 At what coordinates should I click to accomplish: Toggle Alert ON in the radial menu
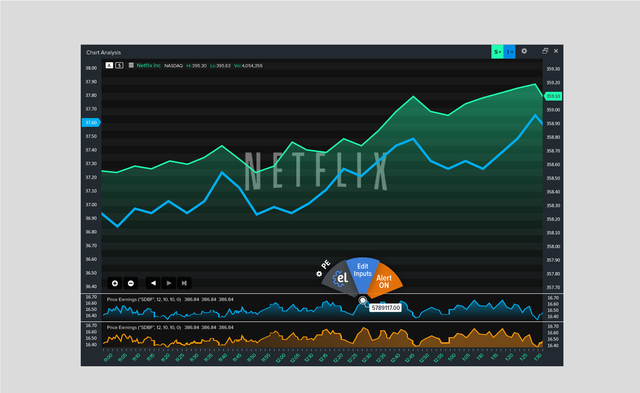point(384,282)
